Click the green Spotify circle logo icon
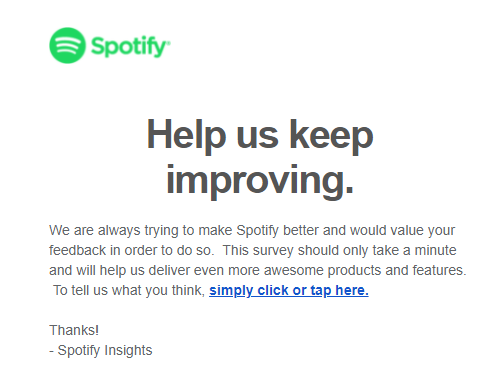The image size is (501, 387). tap(67, 45)
